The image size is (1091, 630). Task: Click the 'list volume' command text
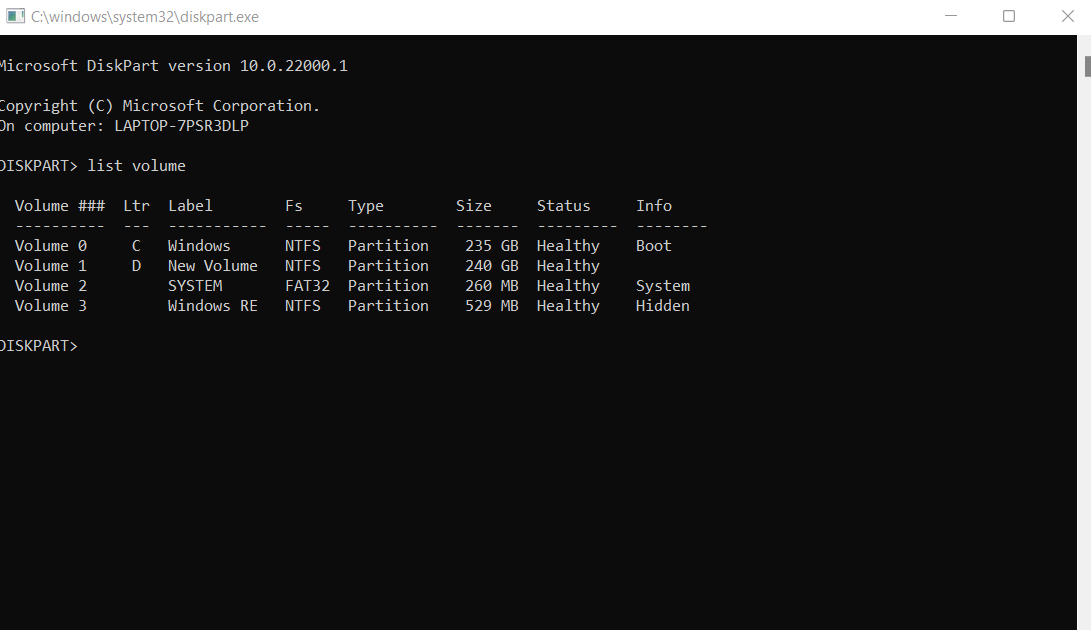136,166
